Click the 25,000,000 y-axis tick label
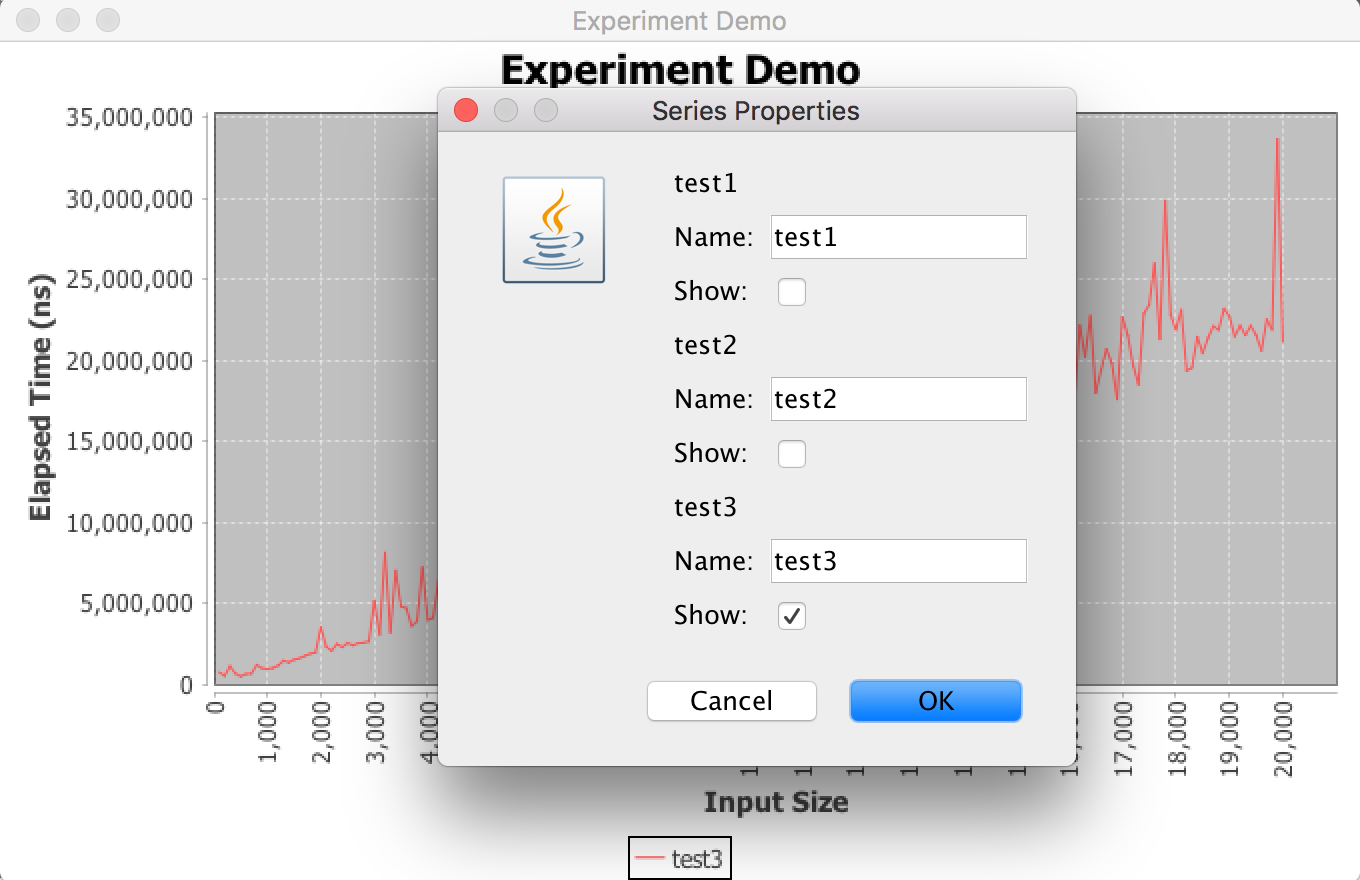This screenshot has width=1360, height=880. coord(129,280)
